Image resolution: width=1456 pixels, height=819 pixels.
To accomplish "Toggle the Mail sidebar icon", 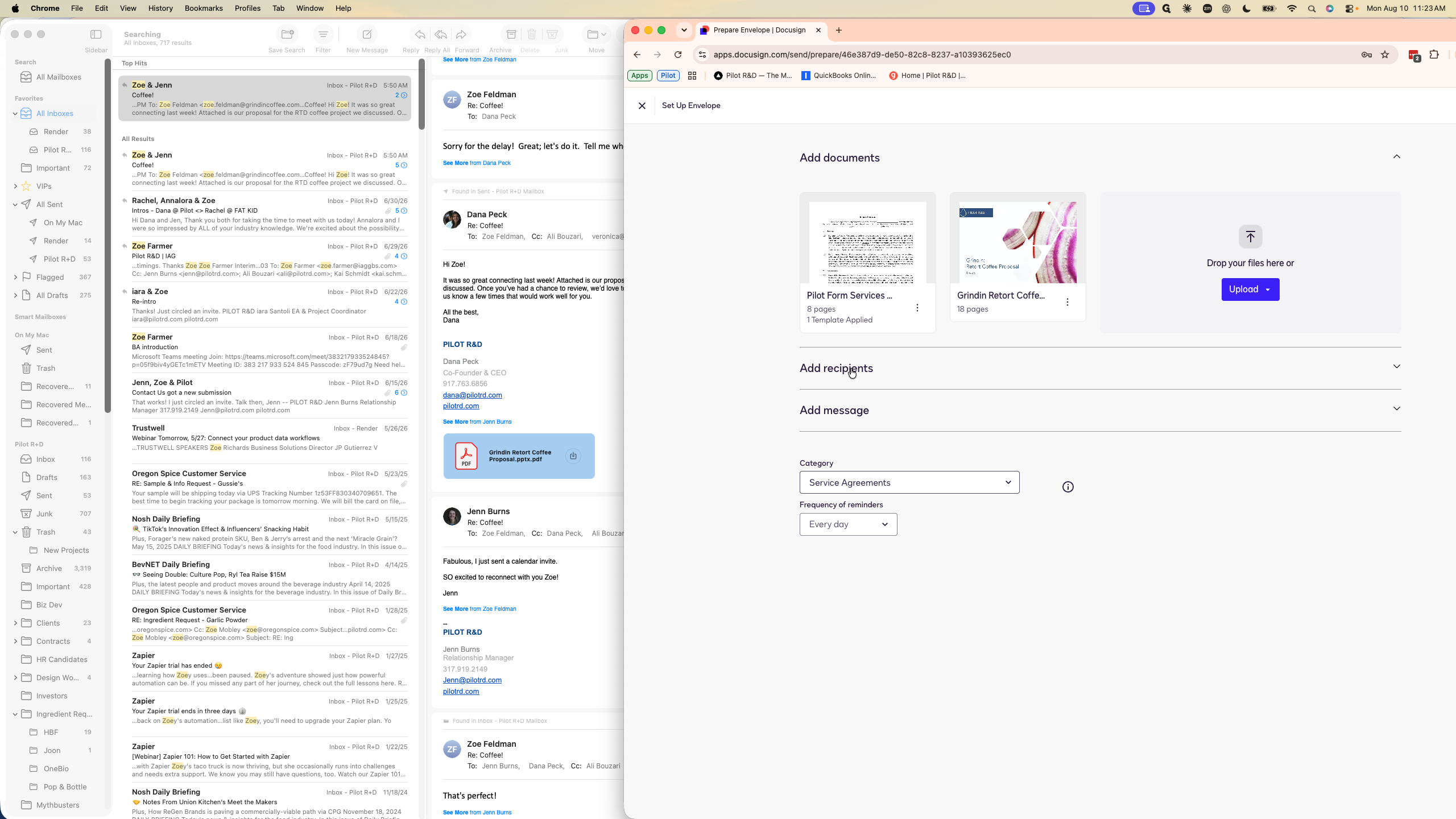I will (x=96, y=35).
